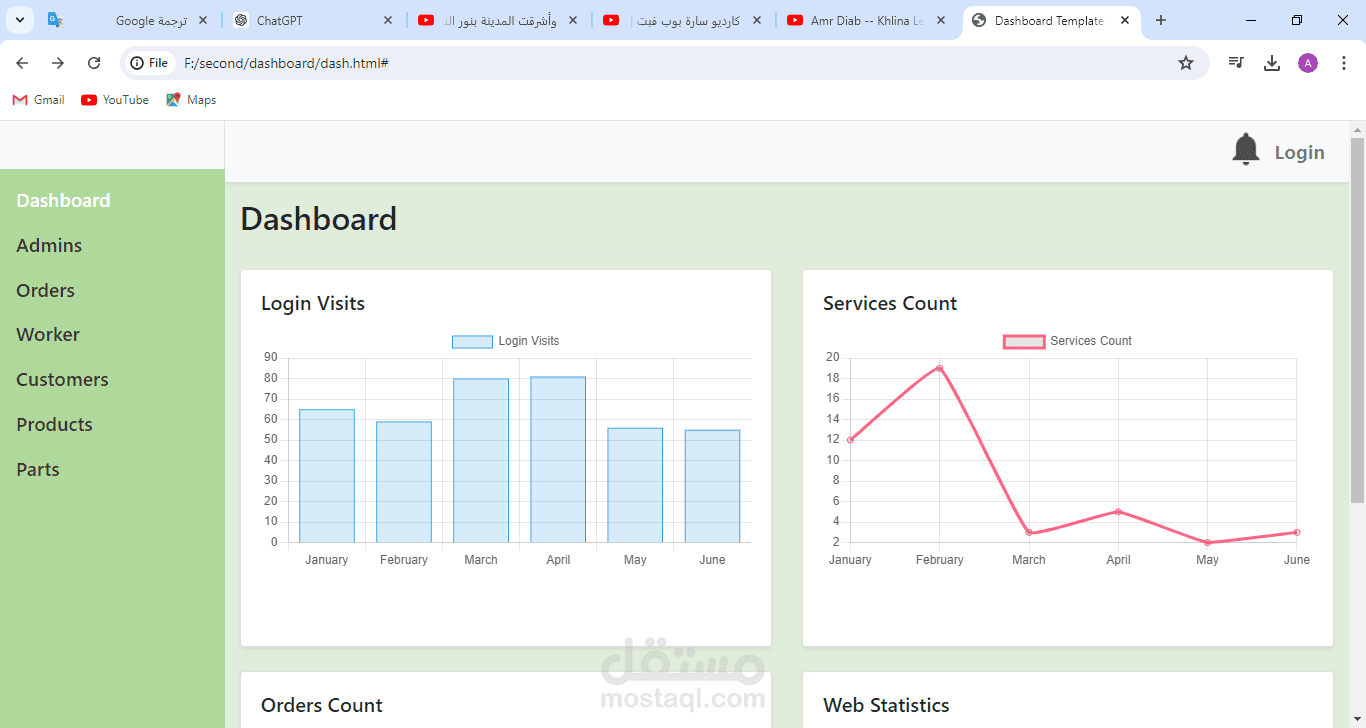Click the Orders Count card title
Viewport: 1366px width, 728px height.
pos(322,705)
